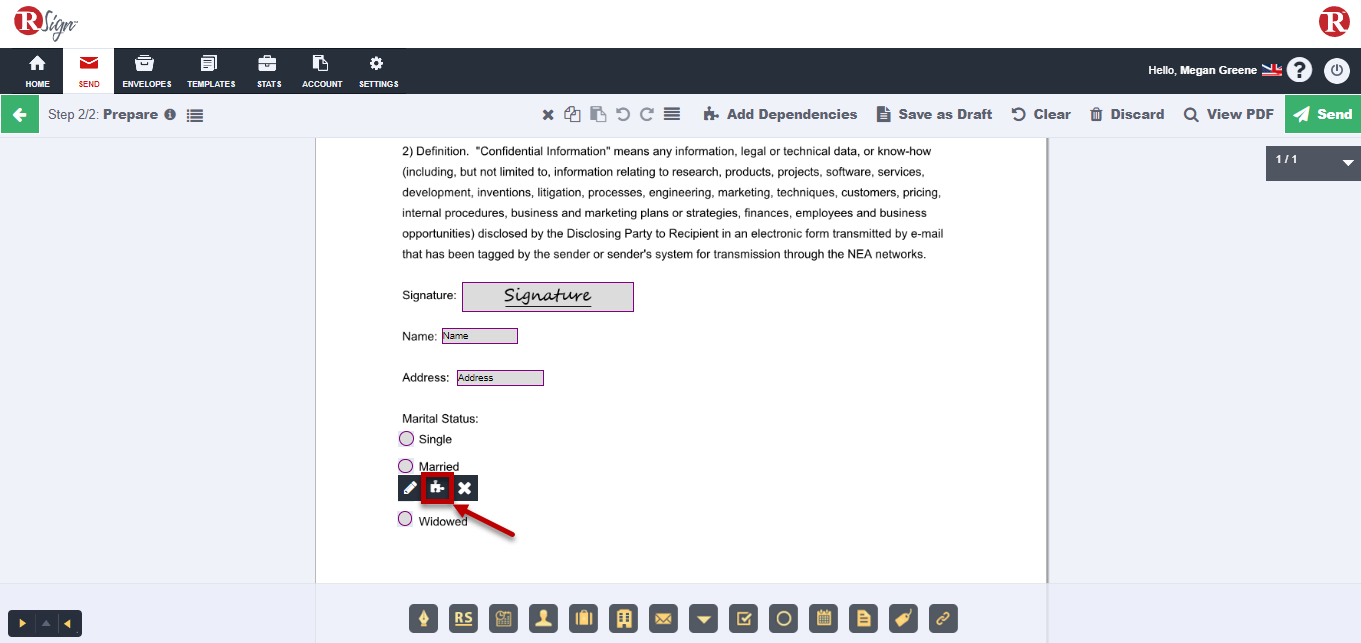
Task: Select the hyperlink chain tool
Action: click(x=943, y=619)
